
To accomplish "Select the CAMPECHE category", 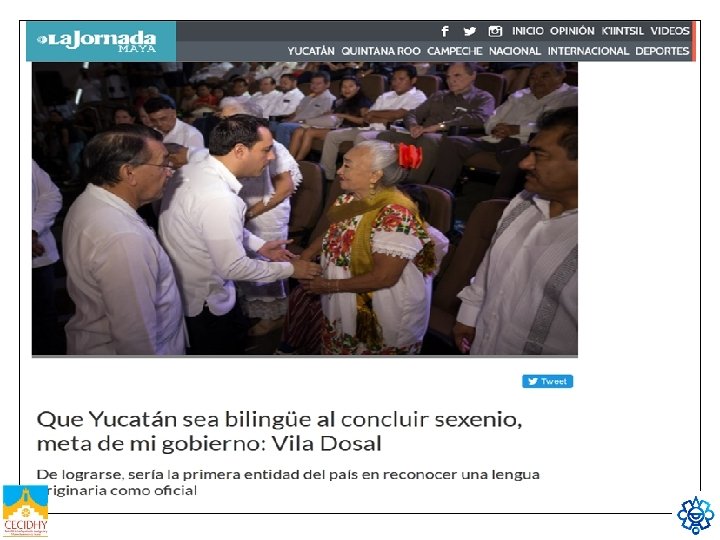I will pos(455,51).
